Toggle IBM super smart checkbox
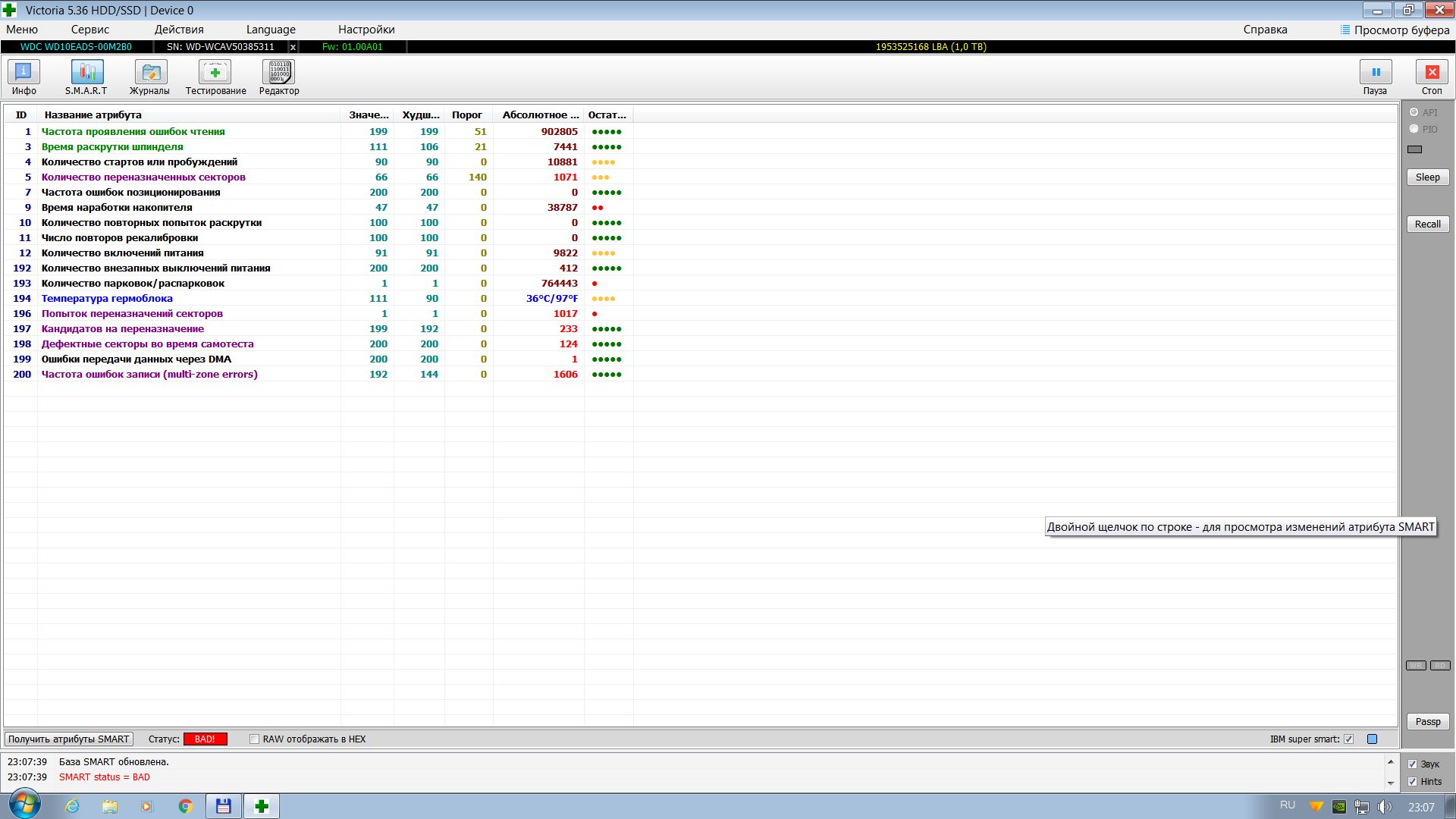Screen dimensions: 1456x819 click(1348, 739)
